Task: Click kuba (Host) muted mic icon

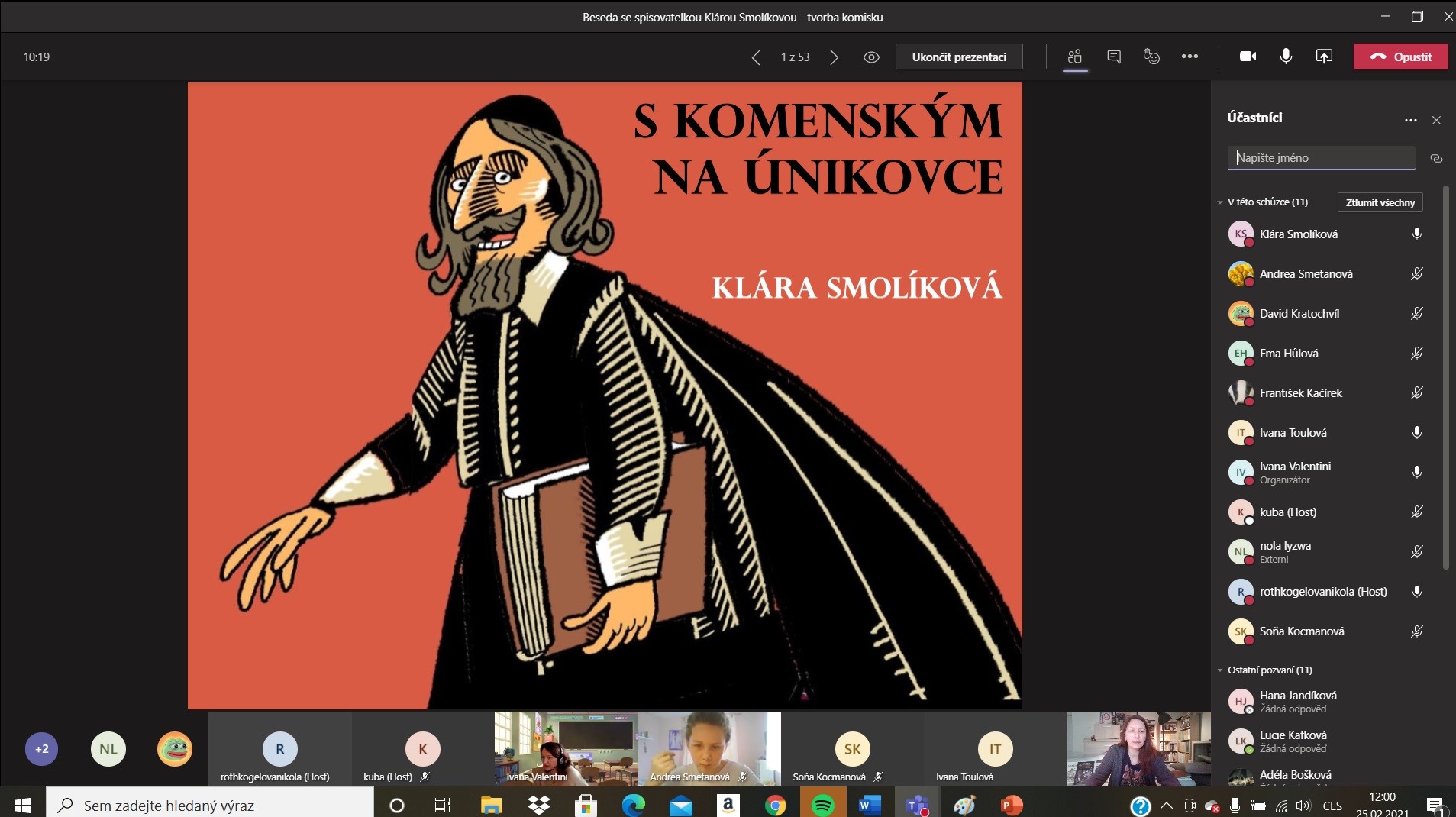Action: pos(1416,512)
